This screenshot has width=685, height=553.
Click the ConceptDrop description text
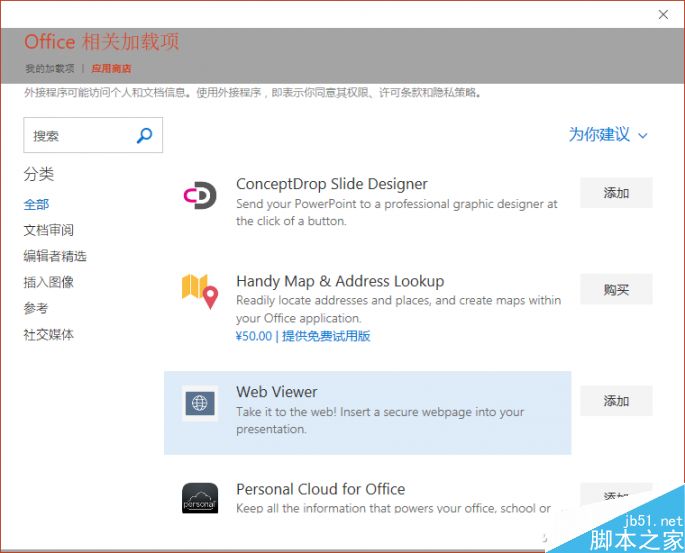tap(397, 212)
